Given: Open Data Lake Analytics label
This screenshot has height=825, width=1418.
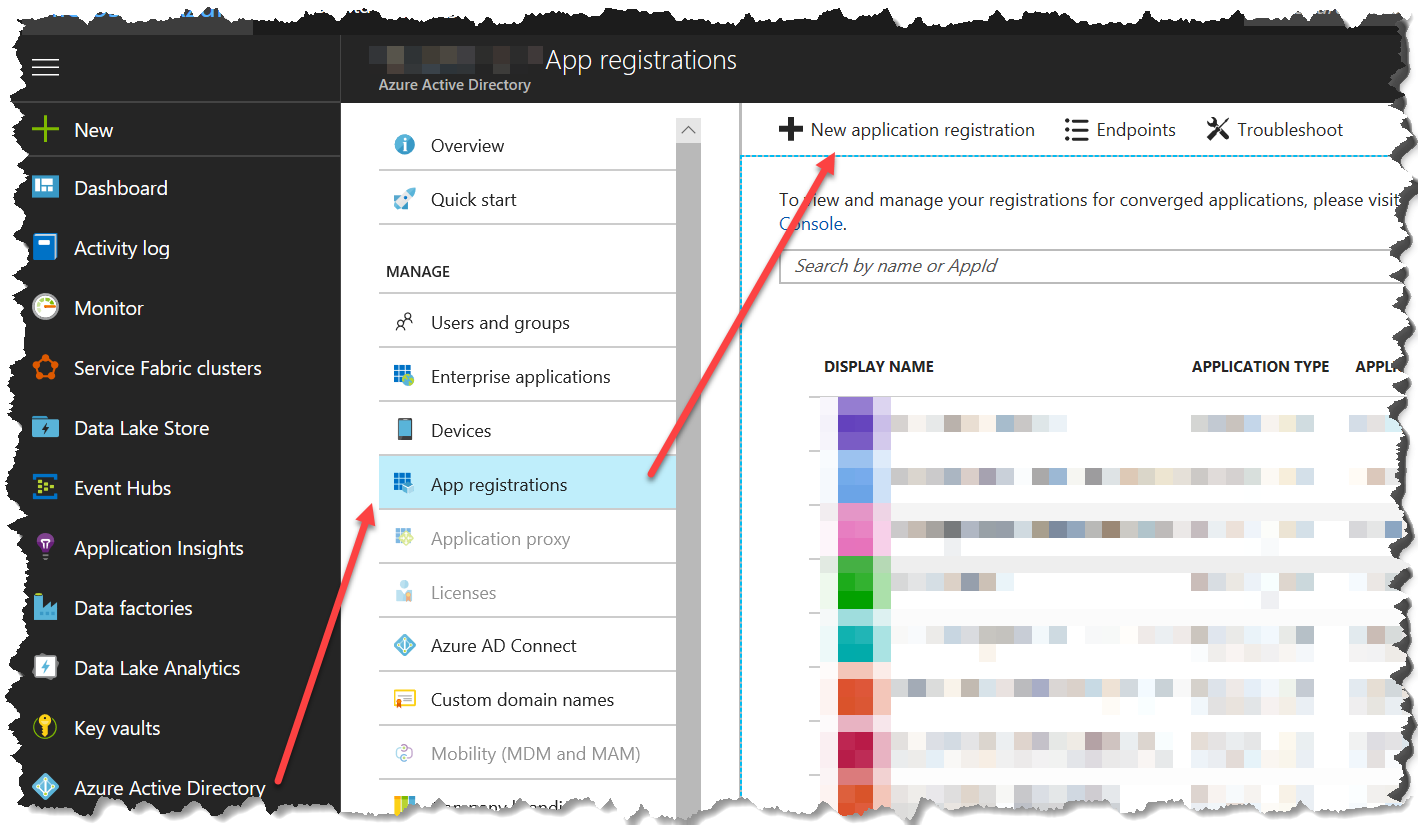Looking at the screenshot, I should 157,668.
